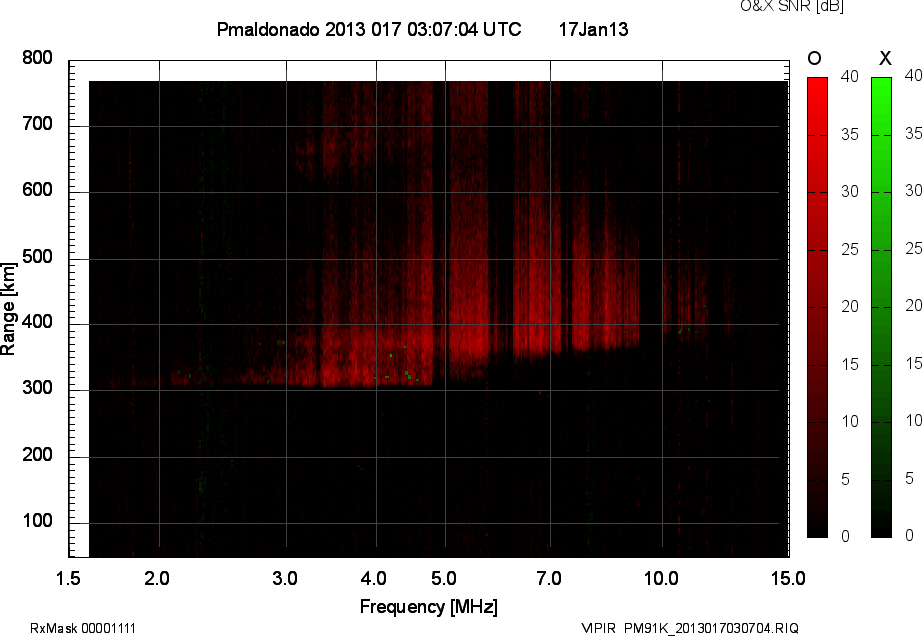Click the date label "17Jan13"

pyautogui.click(x=593, y=29)
